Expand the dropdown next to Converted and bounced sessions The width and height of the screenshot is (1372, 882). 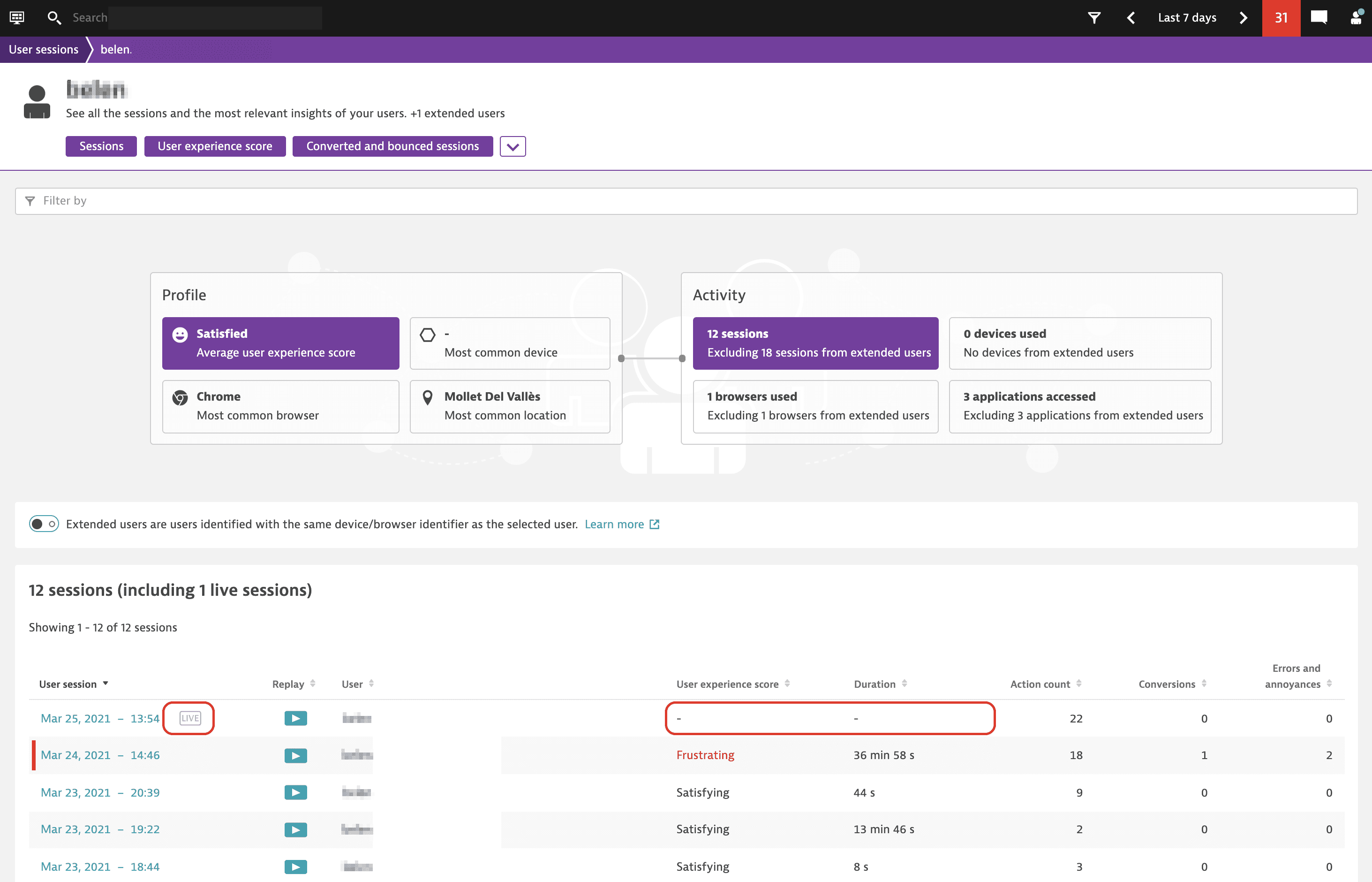(512, 146)
